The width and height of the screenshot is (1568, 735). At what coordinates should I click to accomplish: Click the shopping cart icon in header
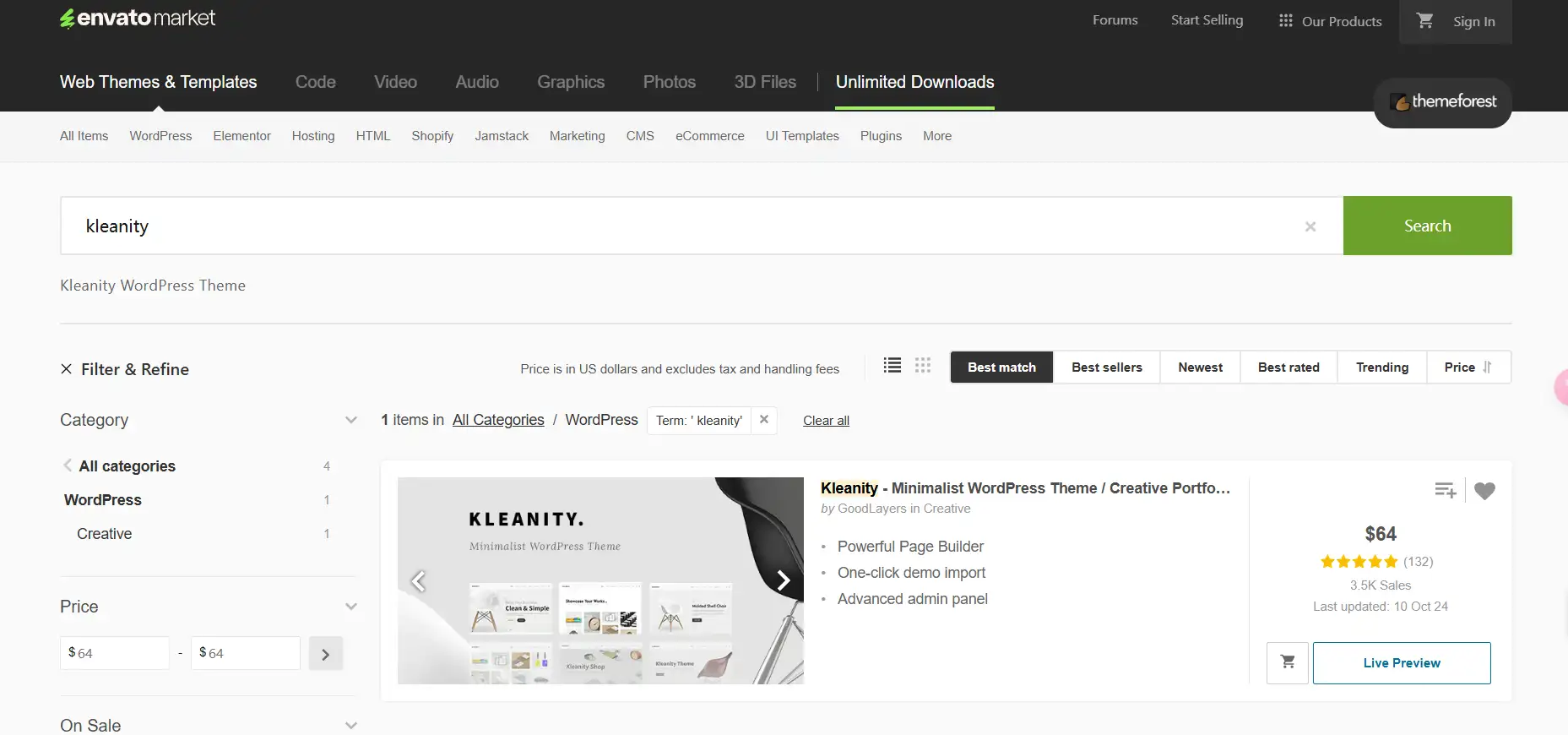[x=1424, y=21]
